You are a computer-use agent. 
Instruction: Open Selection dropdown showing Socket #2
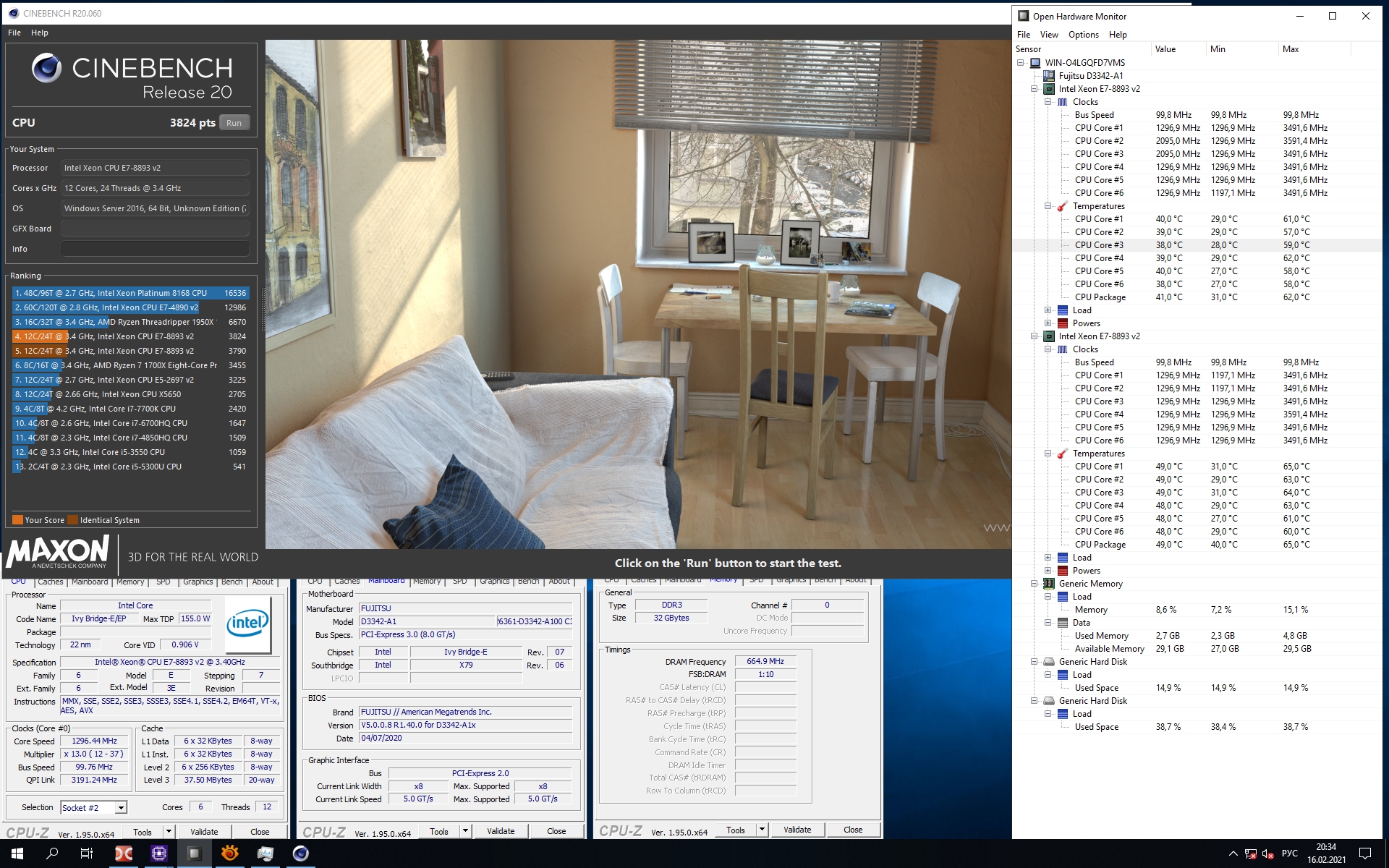[x=121, y=808]
